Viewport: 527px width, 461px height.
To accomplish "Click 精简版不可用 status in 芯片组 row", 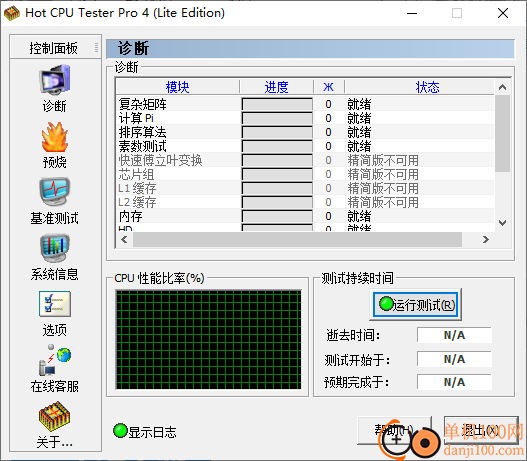I will click(383, 174).
